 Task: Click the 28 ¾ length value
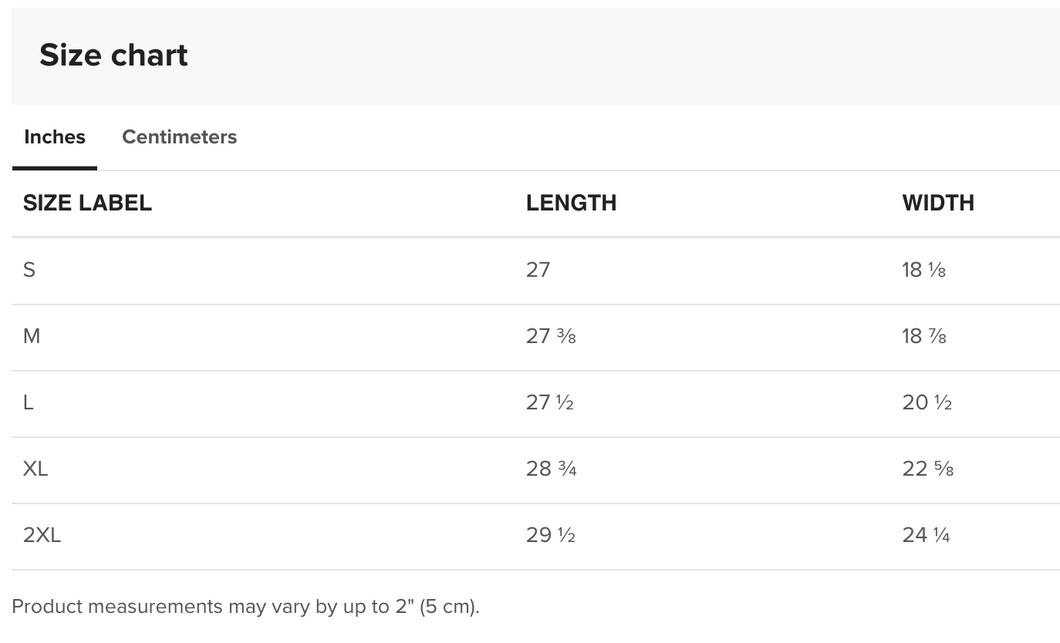pos(551,469)
